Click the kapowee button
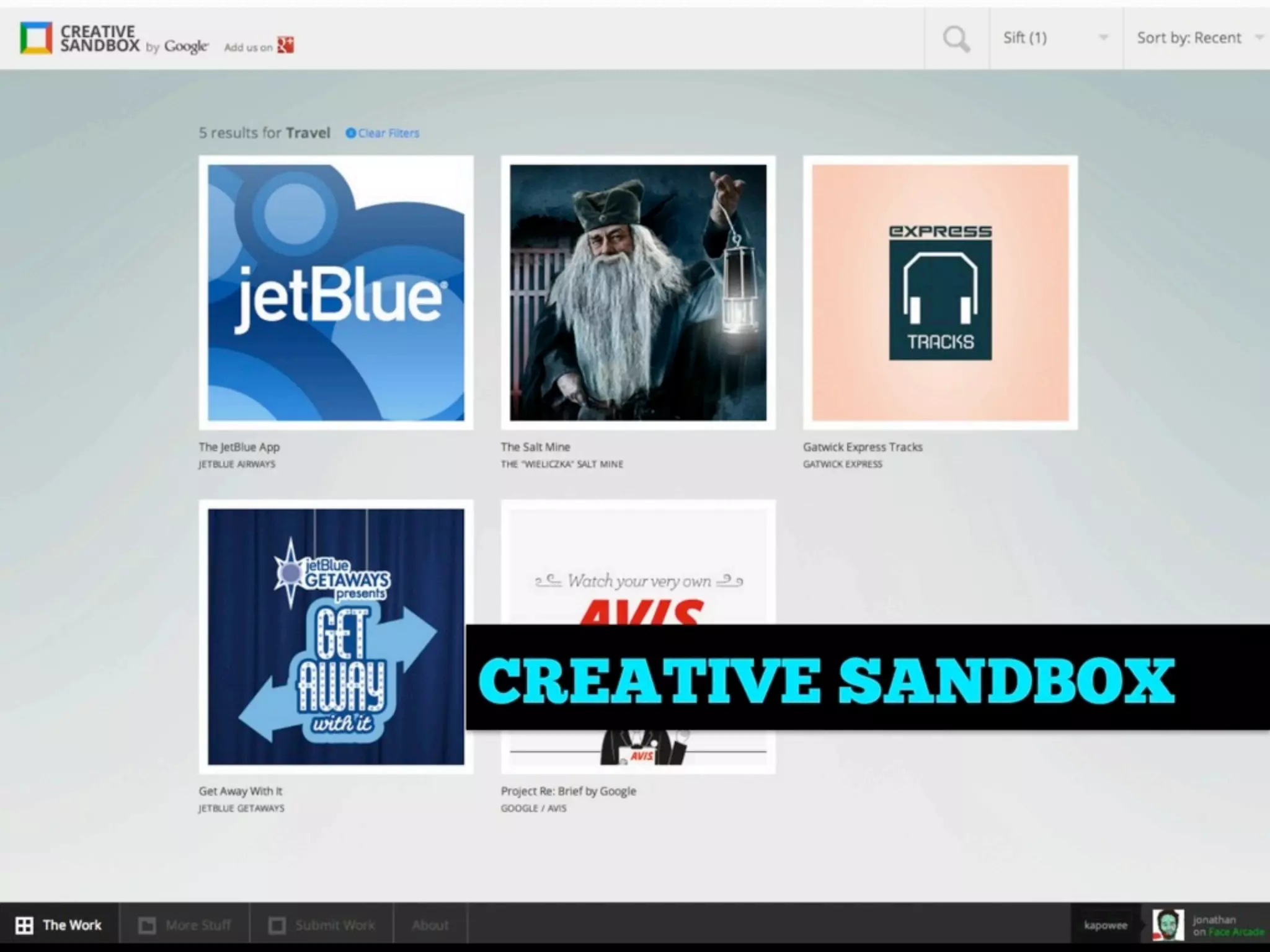The height and width of the screenshot is (952, 1270). [x=1105, y=925]
